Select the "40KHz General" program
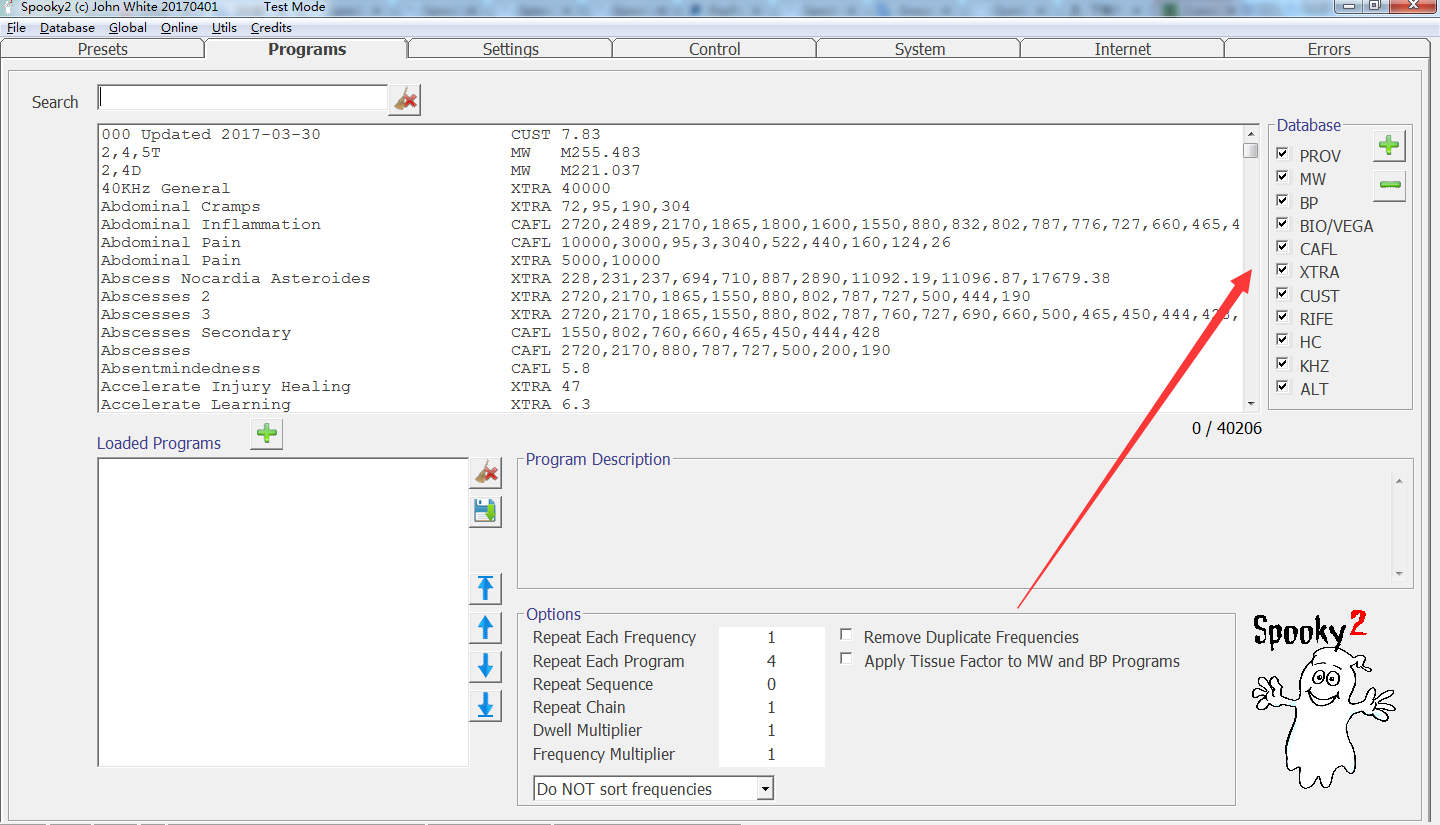Screen dimensions: 1440x825 click(670, 188)
